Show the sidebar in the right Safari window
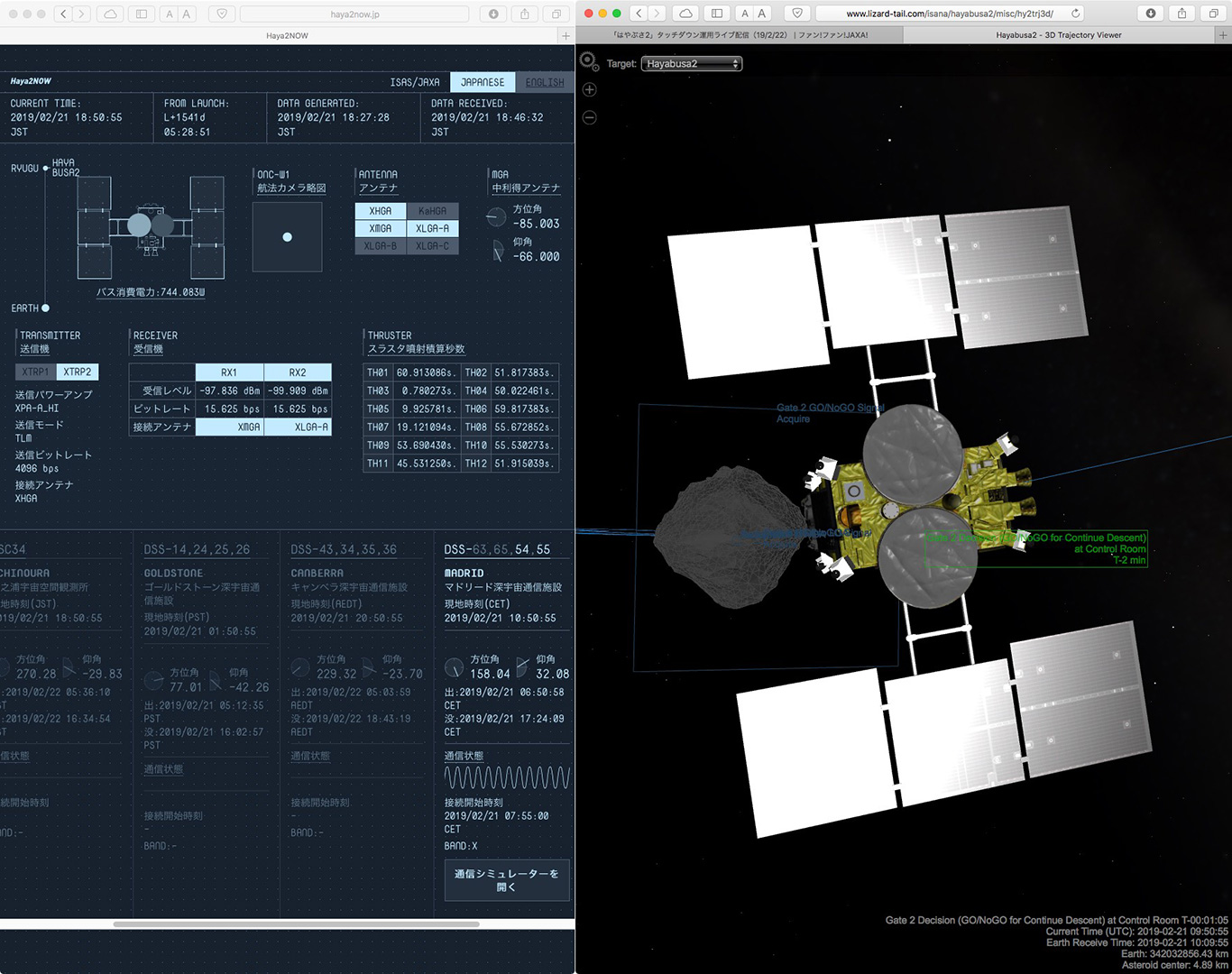The width and height of the screenshot is (1232, 974). pos(716,14)
